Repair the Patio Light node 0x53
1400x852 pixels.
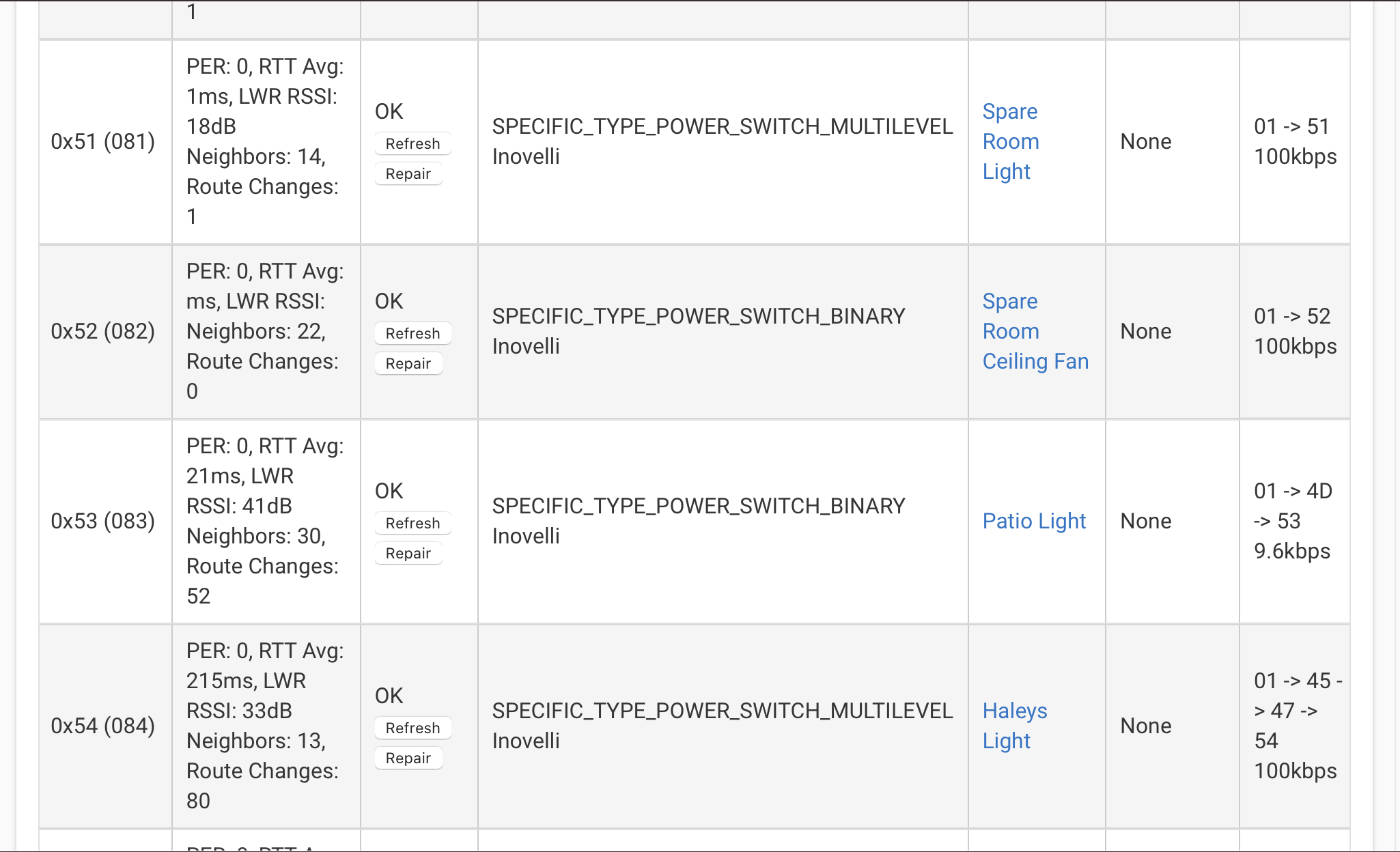(x=408, y=554)
